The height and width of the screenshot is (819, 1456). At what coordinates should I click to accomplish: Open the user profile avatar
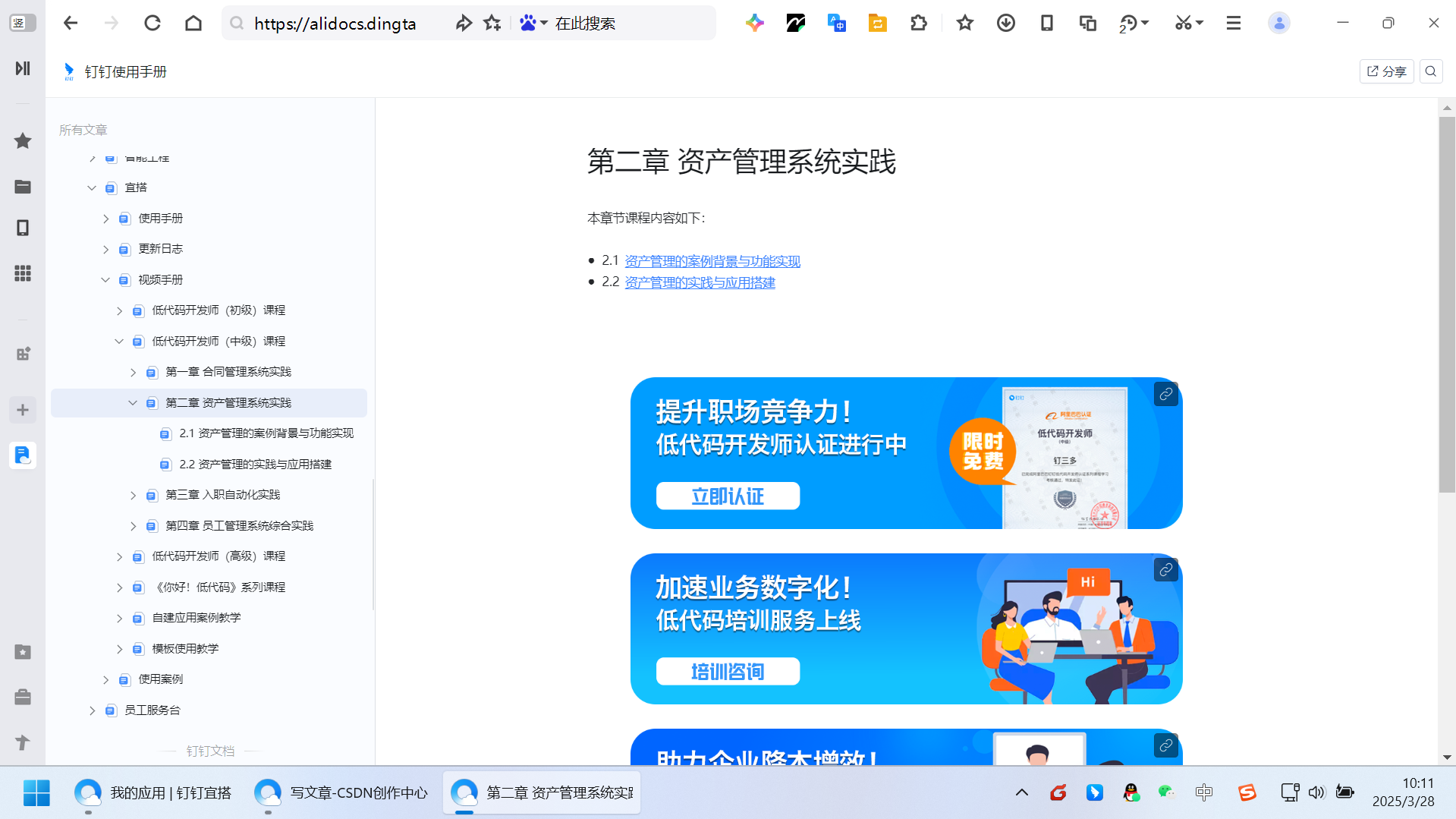tap(1279, 24)
